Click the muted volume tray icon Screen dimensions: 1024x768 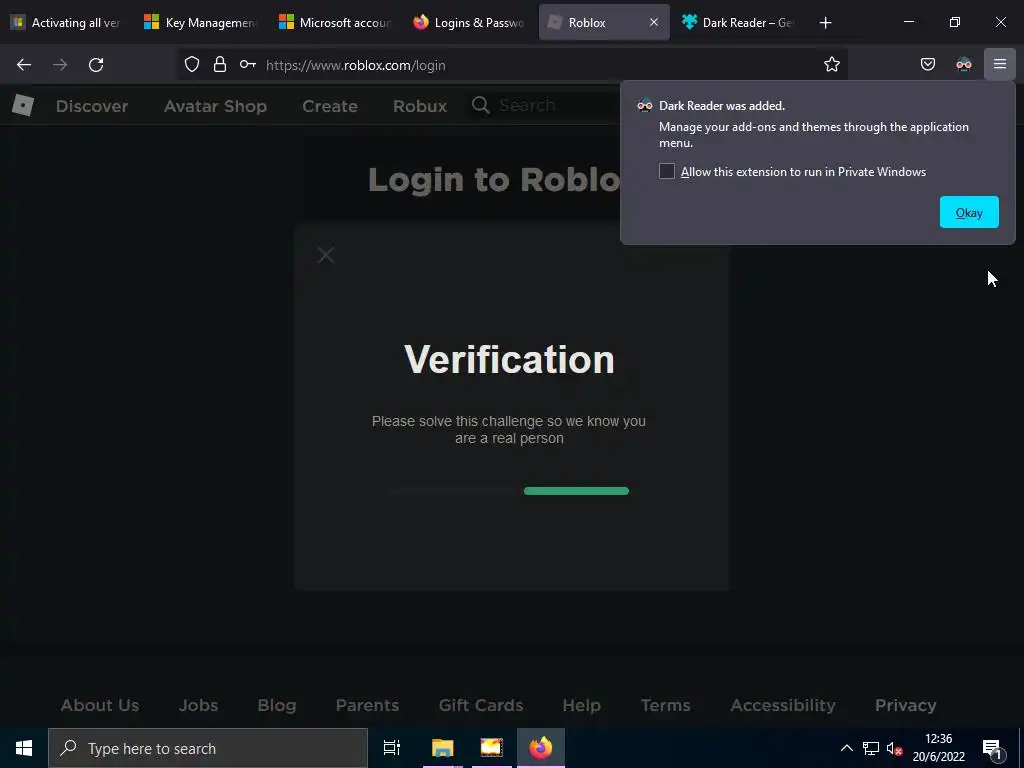click(894, 748)
